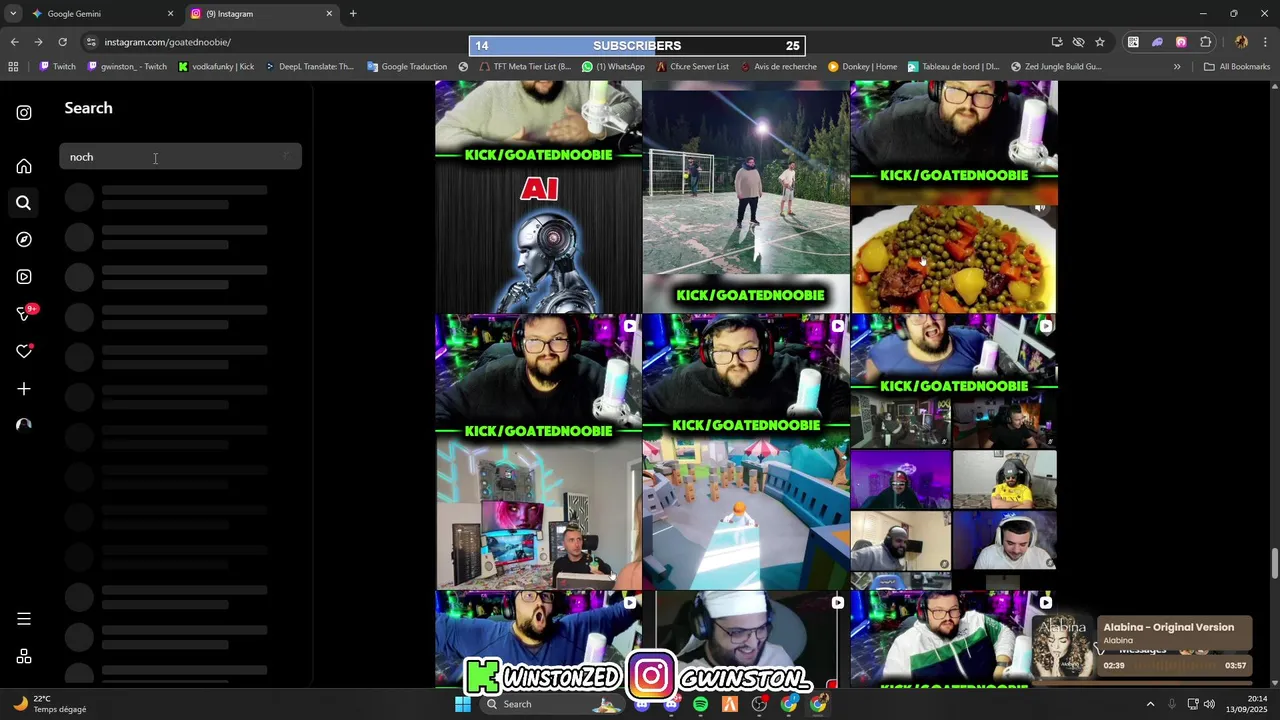Open a new browser tab
The width and height of the screenshot is (1280, 720).
(353, 14)
